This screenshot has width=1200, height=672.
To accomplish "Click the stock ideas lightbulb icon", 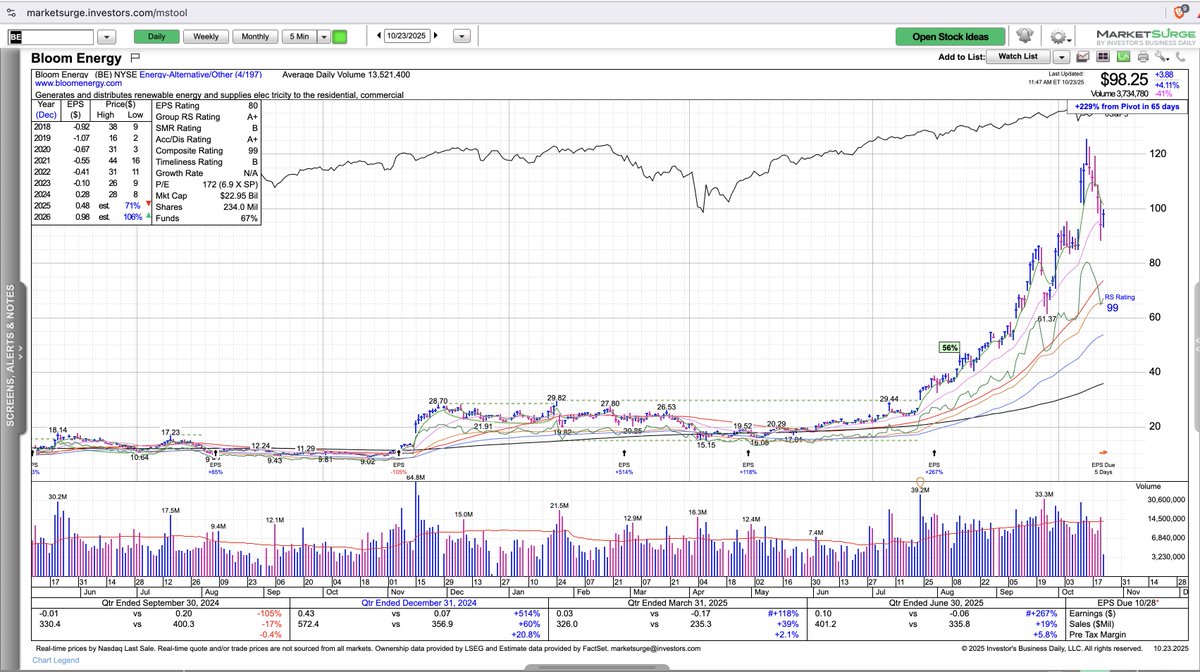I will pyautogui.click(x=1025, y=36).
